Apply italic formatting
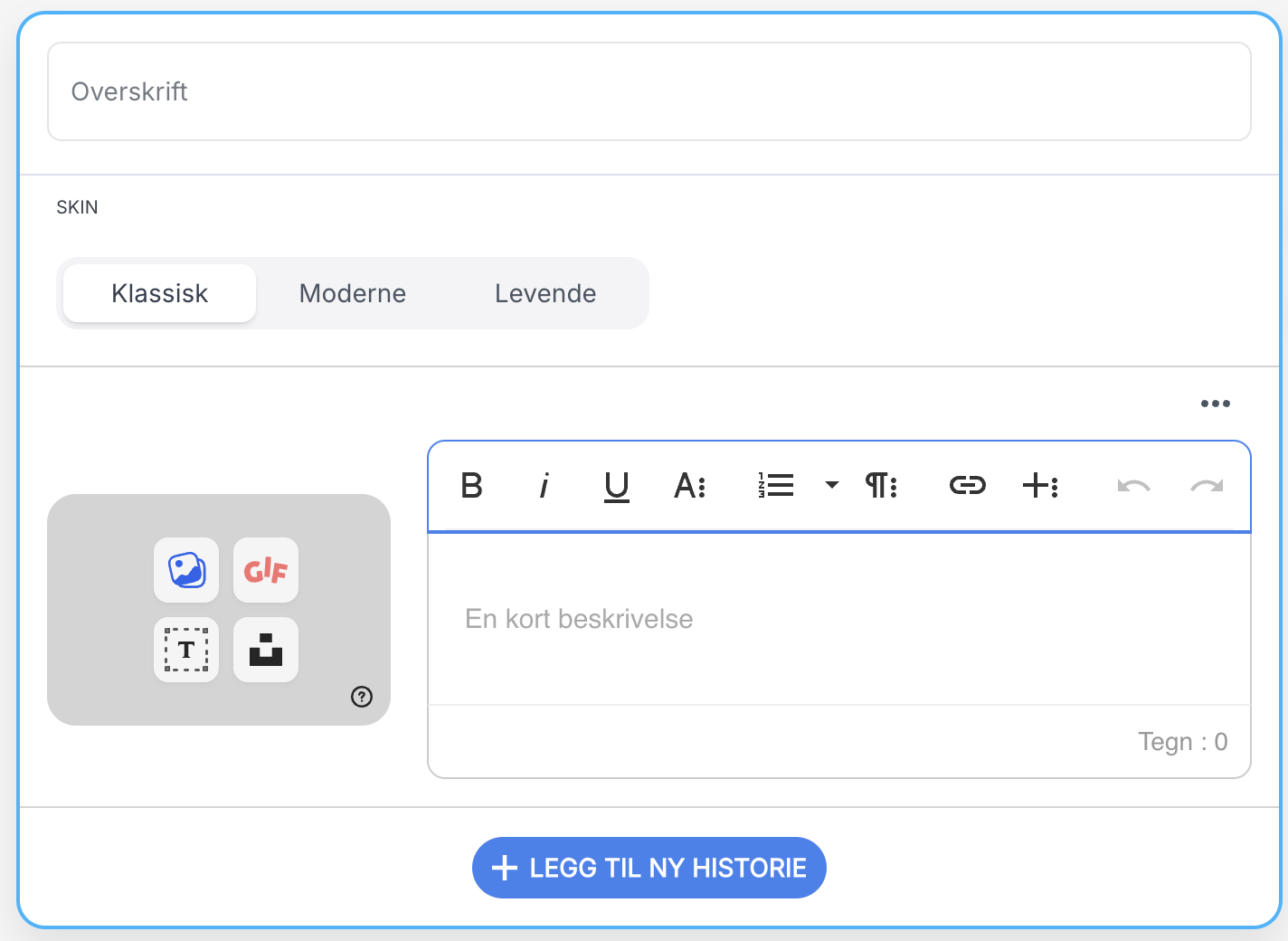The height and width of the screenshot is (941, 1288). tap(544, 486)
